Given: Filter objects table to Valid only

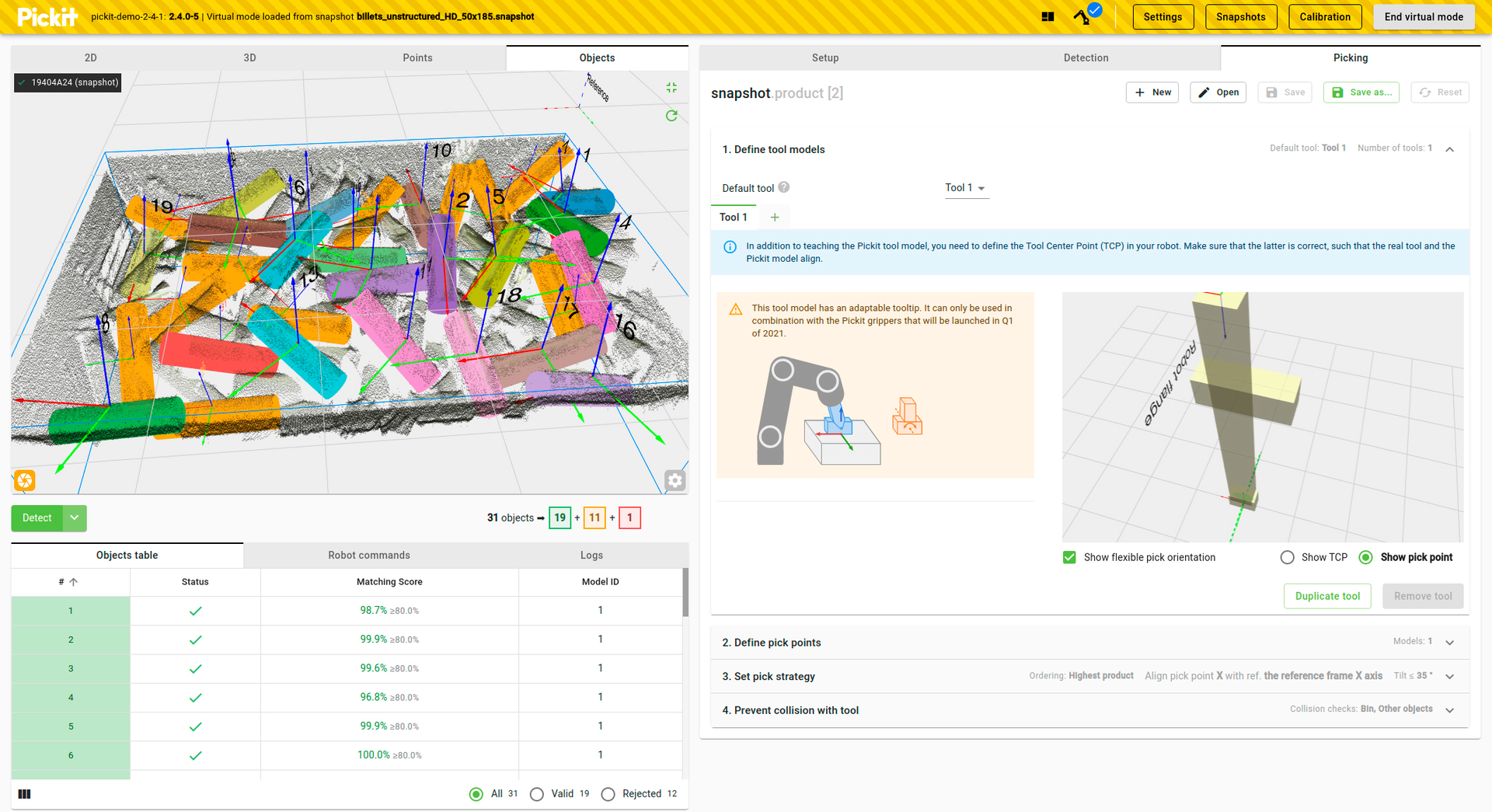Looking at the screenshot, I should point(536,793).
